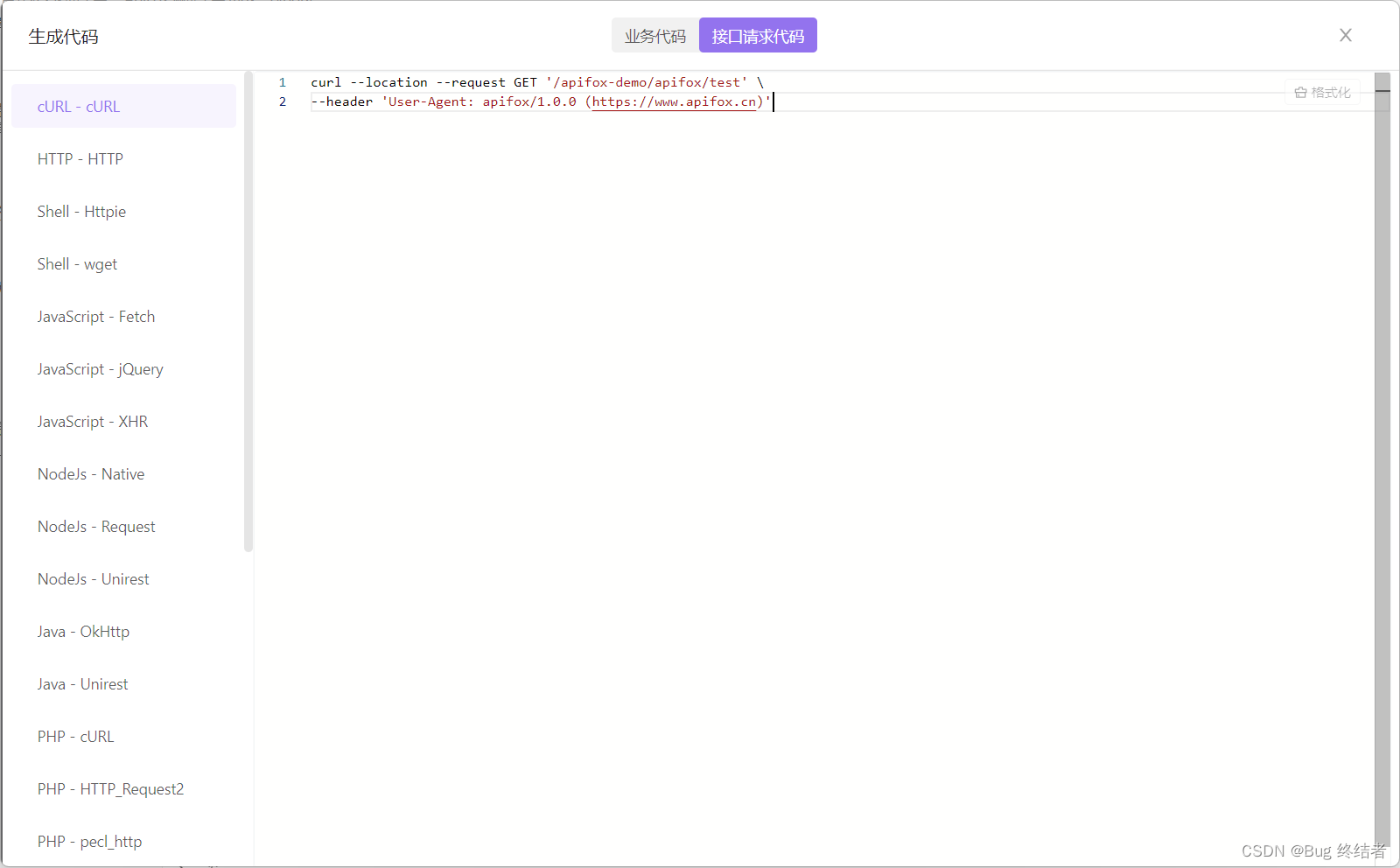The width and height of the screenshot is (1400, 868).
Task: Click code line 1 with curl command
Action: pyautogui.click(x=537, y=82)
